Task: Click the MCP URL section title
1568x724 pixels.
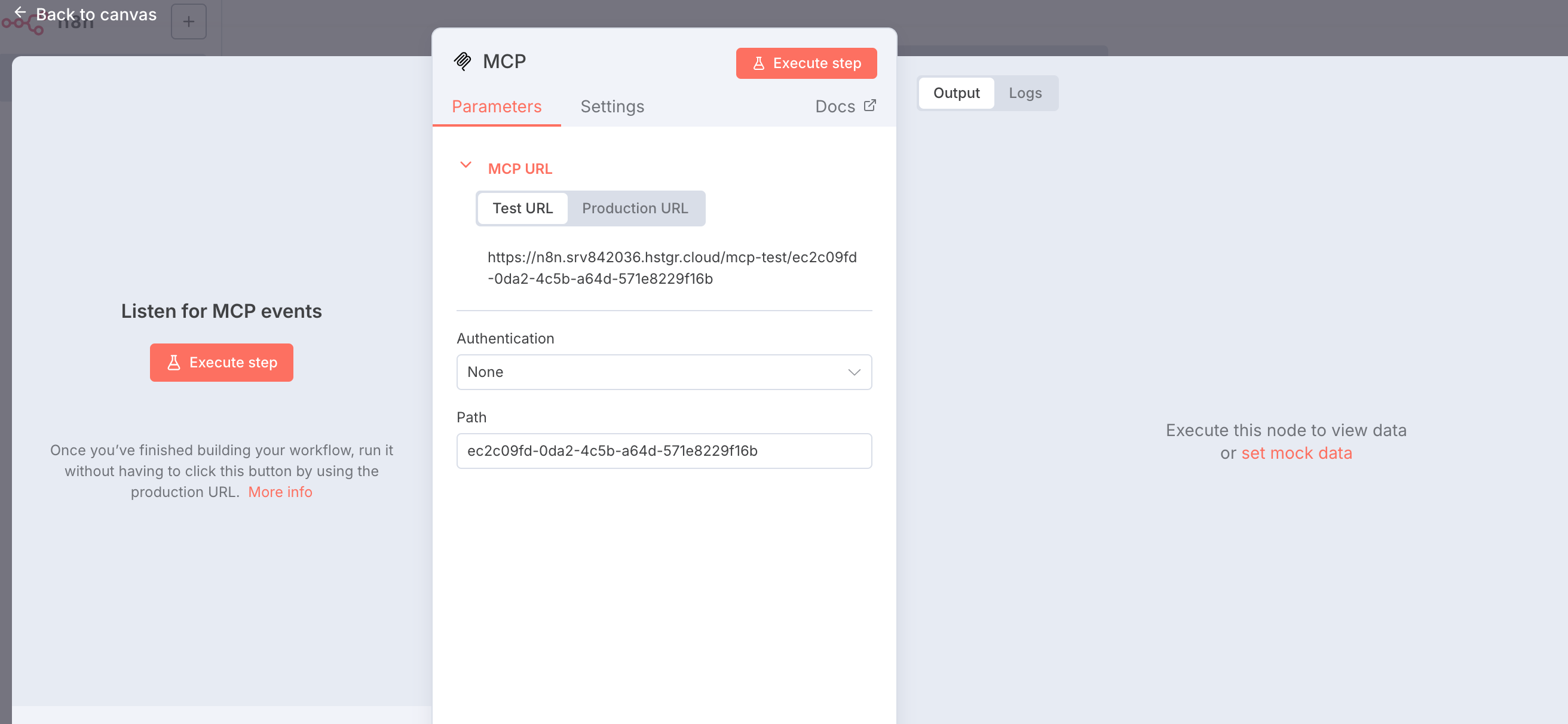Action: [520, 168]
